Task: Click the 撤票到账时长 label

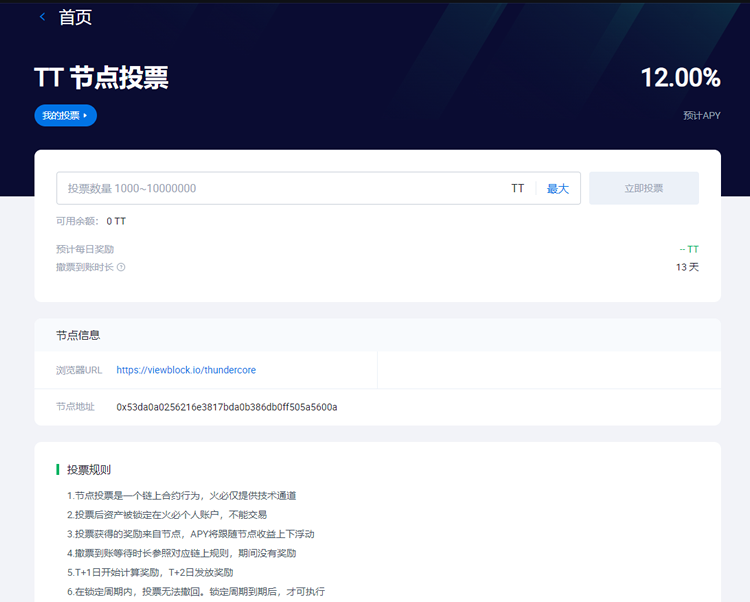Action: pyautogui.click(x=85, y=267)
